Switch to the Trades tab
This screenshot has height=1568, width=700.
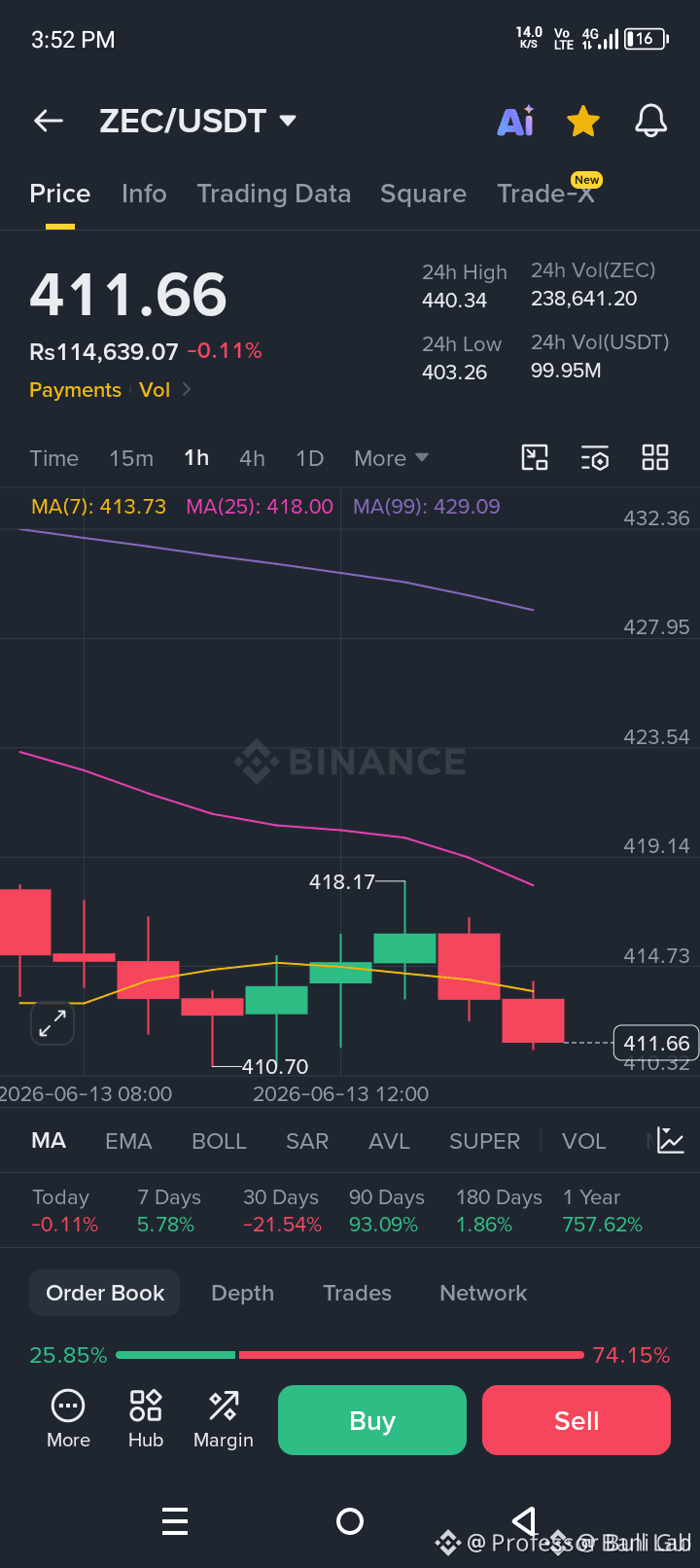(357, 1293)
